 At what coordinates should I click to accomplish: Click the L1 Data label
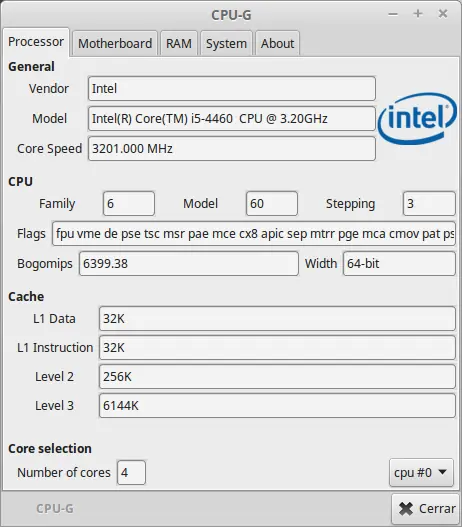point(54,319)
